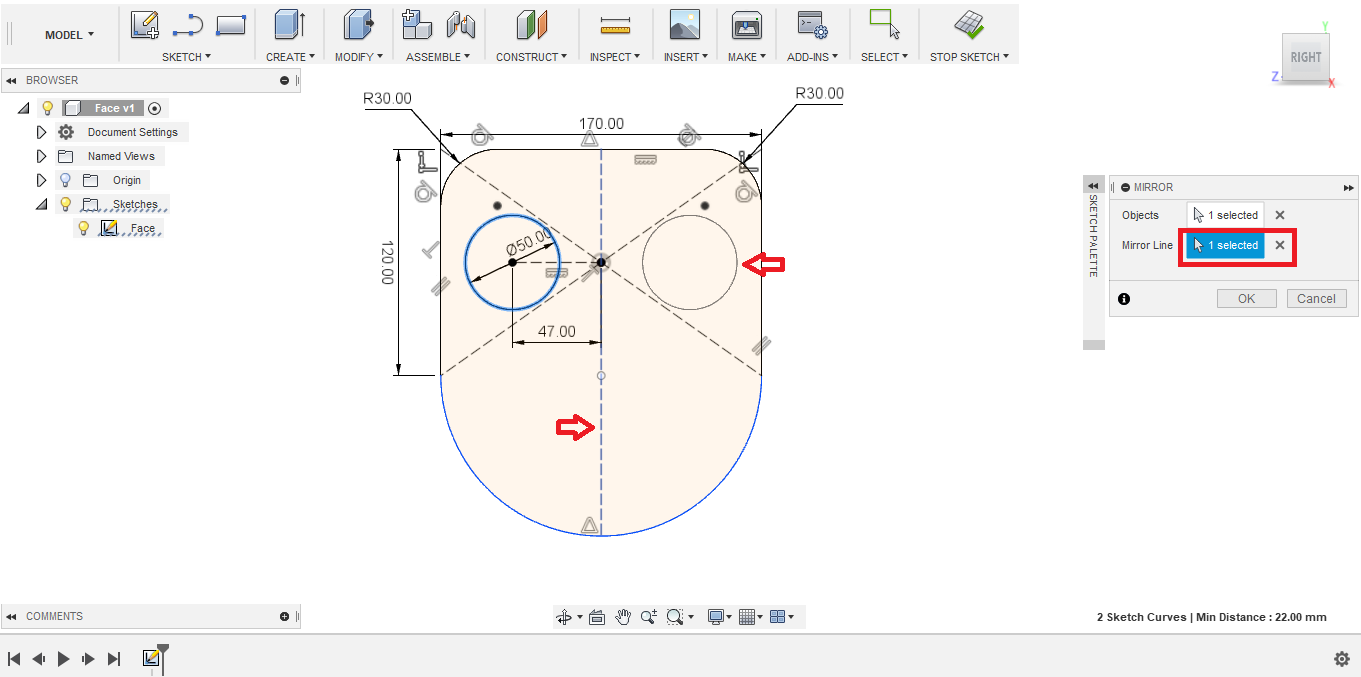This screenshot has height=677, width=1361.
Task: Toggle the Face sketch lightbulb visibility
Action: [84, 228]
